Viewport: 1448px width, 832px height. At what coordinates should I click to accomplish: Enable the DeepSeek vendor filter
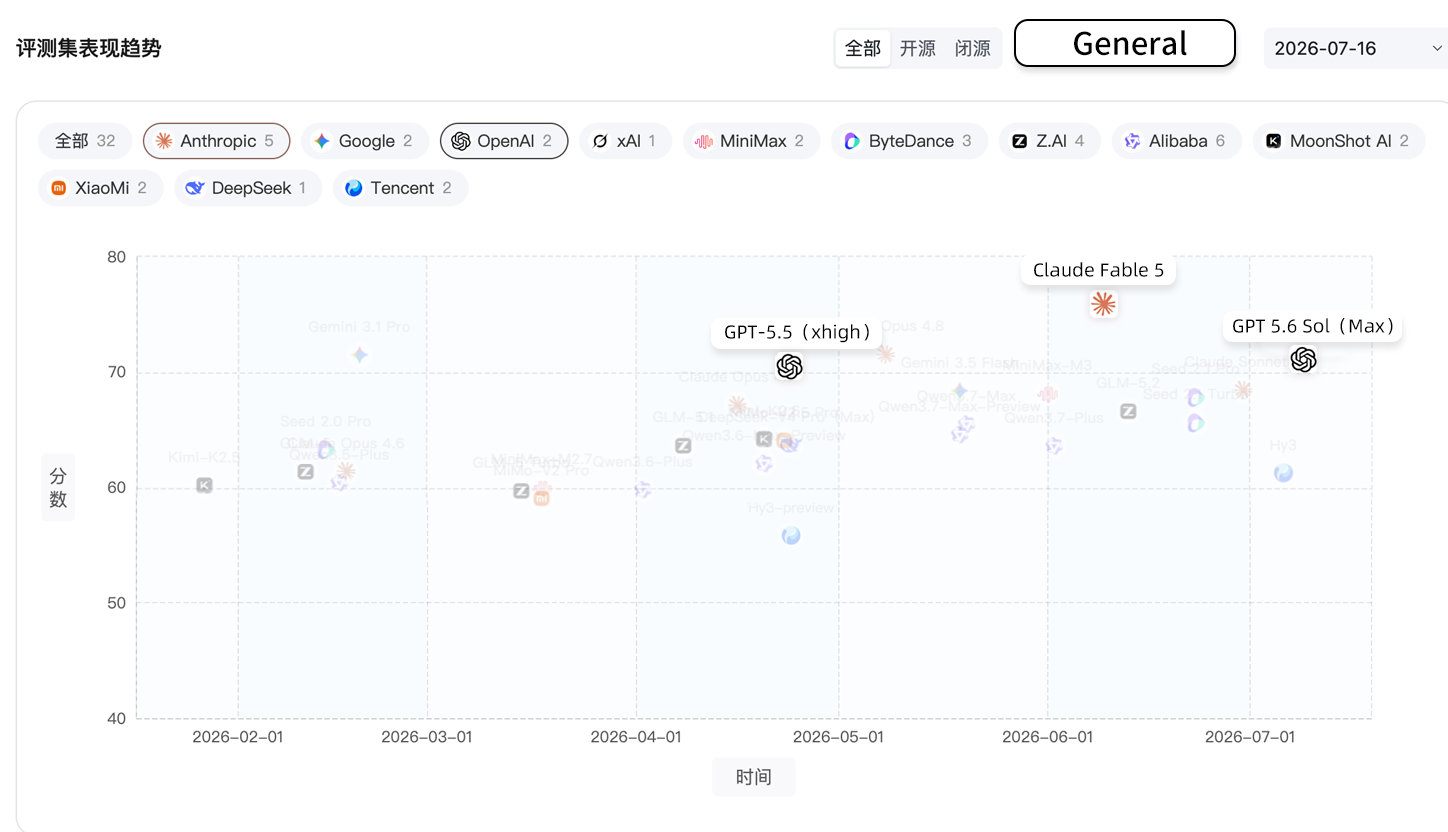248,188
